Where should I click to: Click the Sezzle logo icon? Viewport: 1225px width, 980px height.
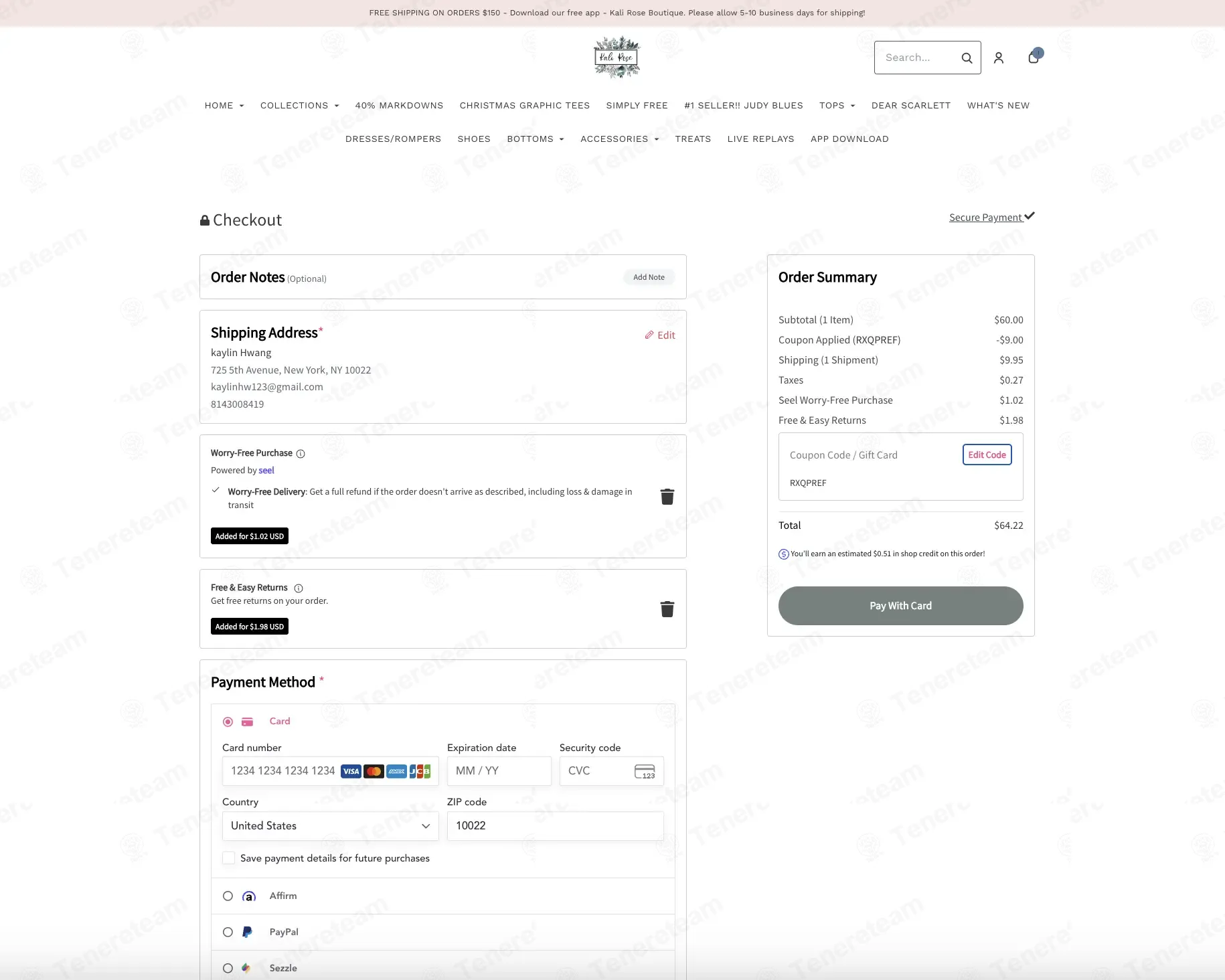246,968
